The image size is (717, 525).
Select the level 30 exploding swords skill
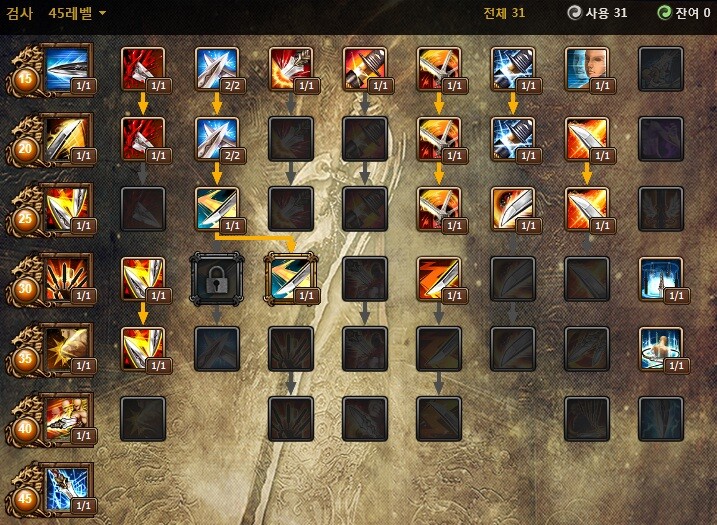point(67,279)
